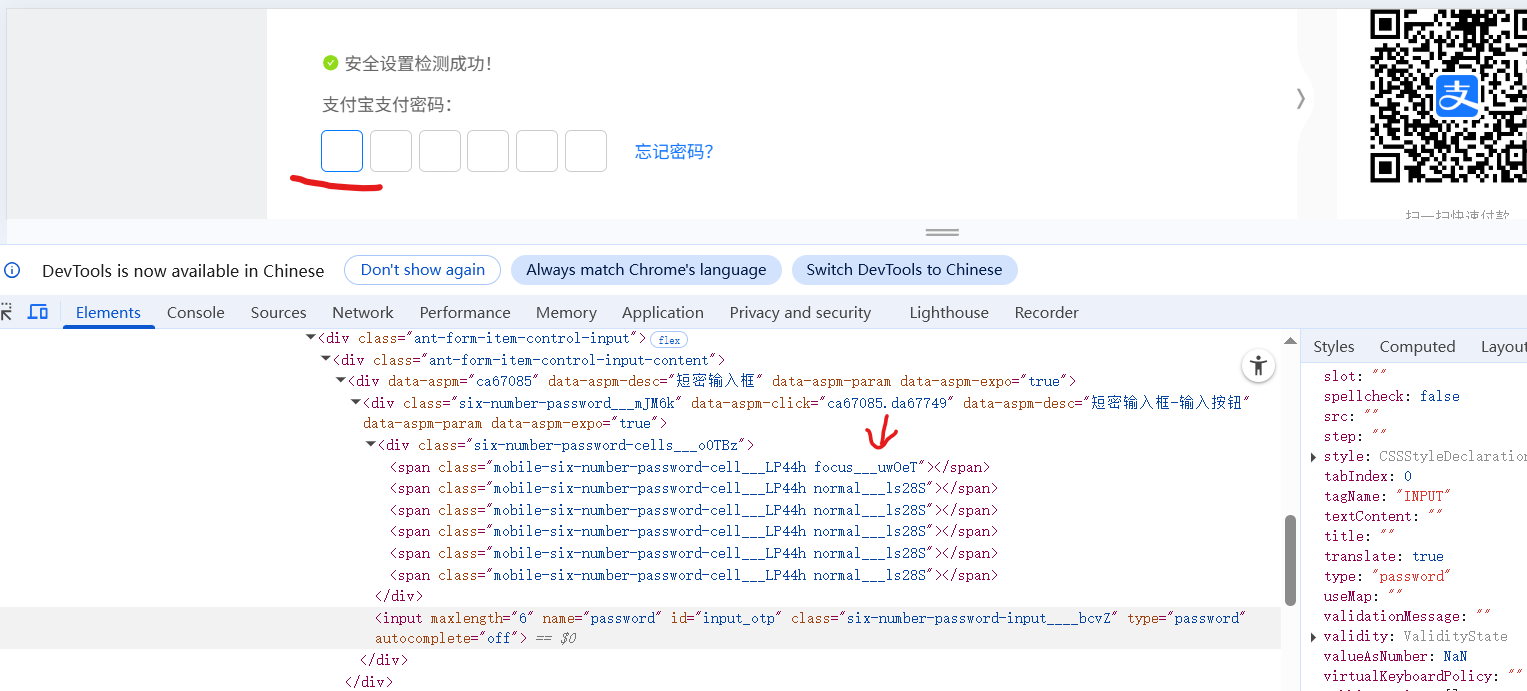Switch to the Console tab

point(196,312)
